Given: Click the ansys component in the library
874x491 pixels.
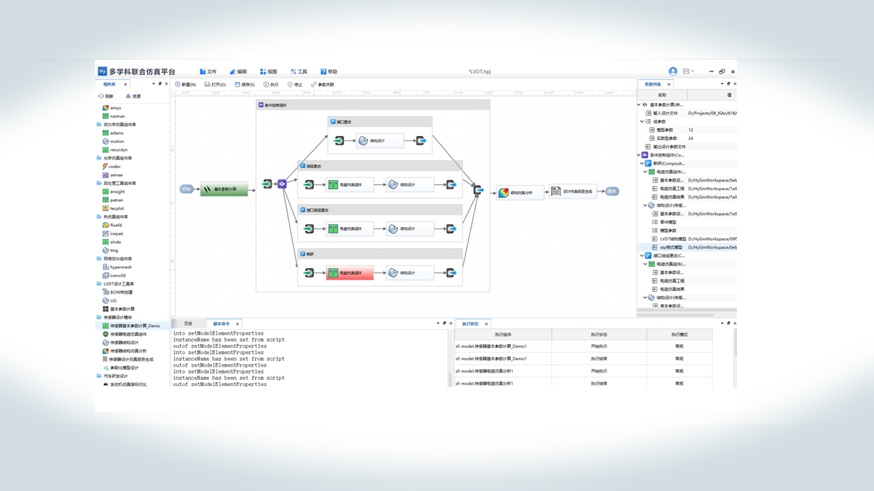Looking at the screenshot, I should tap(115, 108).
